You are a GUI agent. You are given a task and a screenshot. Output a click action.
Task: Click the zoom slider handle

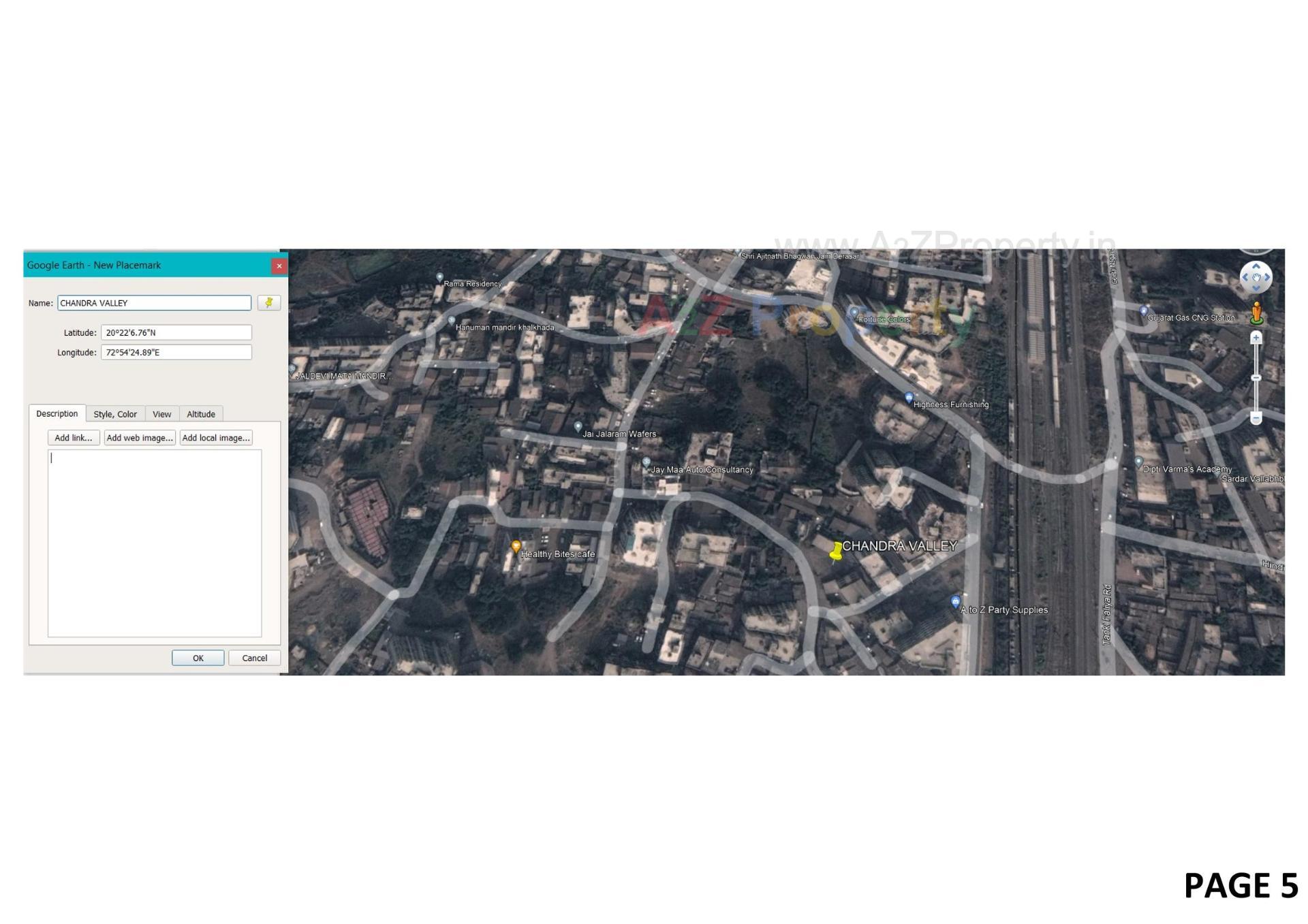(1256, 377)
